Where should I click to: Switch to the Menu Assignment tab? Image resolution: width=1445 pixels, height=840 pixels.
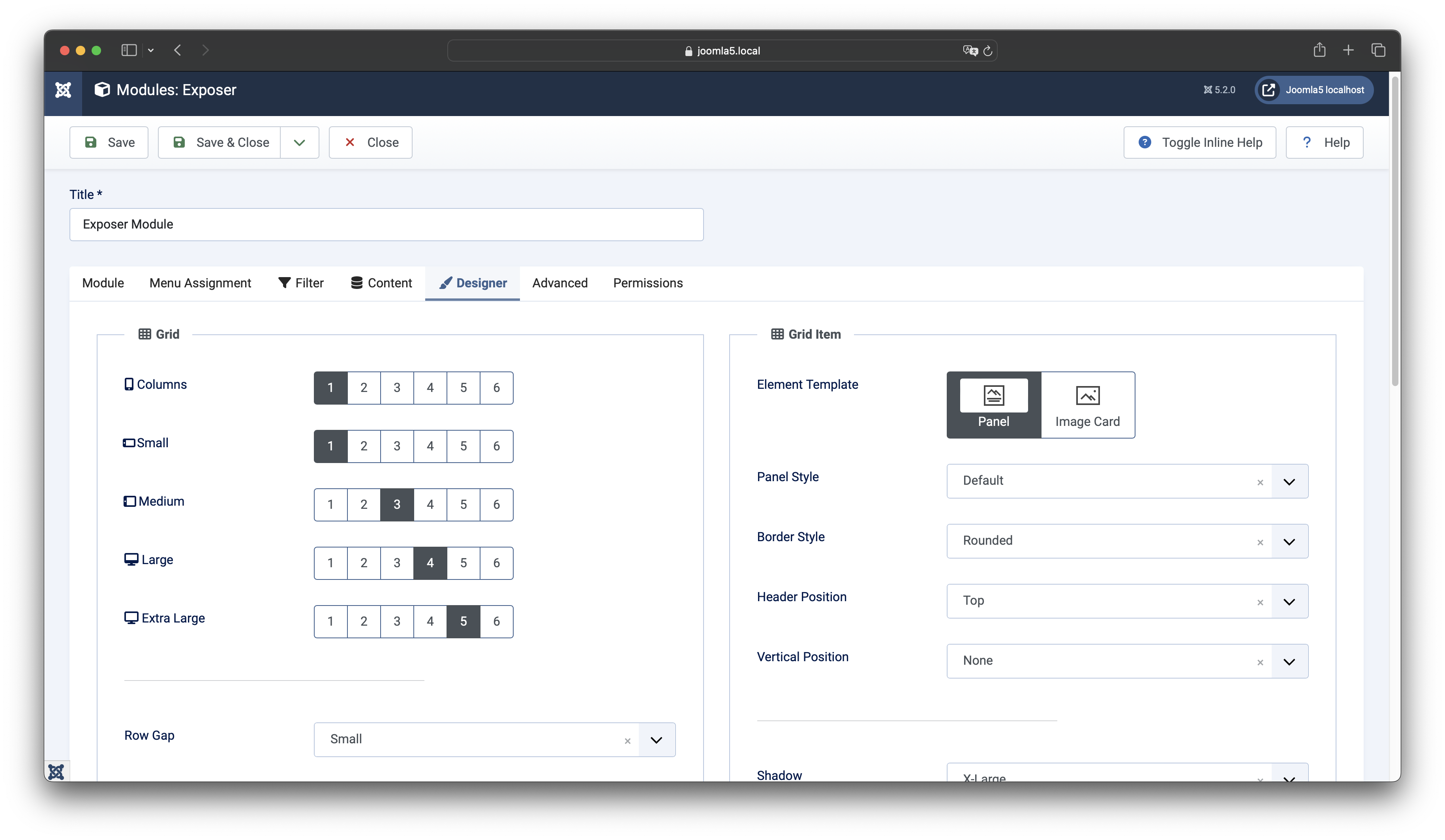[200, 283]
